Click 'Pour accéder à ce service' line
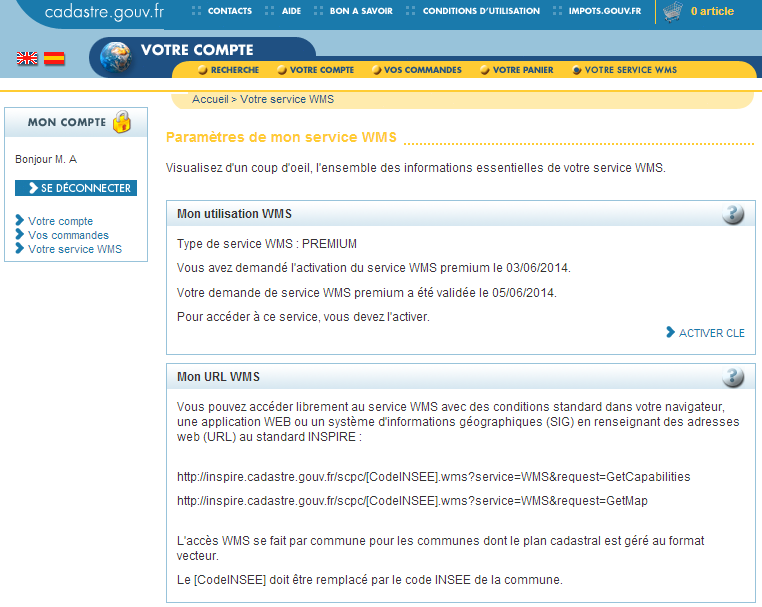 click(303, 317)
